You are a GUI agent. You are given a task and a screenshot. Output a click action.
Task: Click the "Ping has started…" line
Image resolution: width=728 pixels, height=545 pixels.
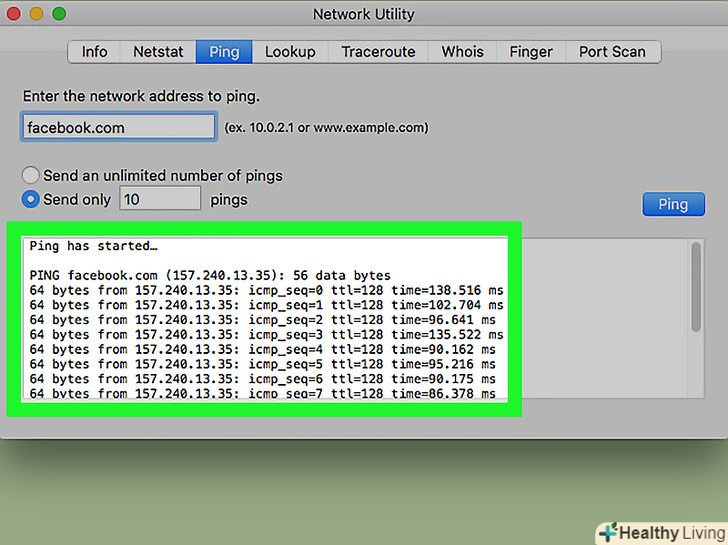[x=94, y=246]
